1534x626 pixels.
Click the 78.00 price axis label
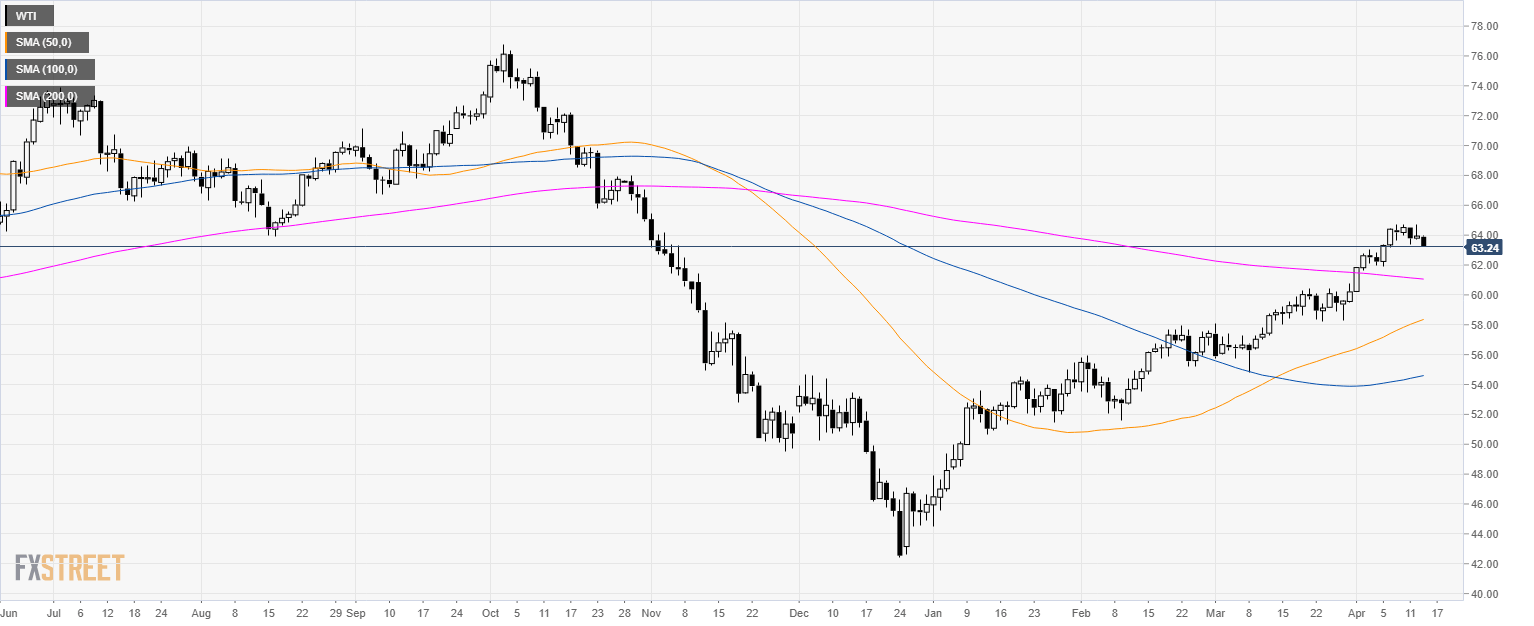click(1483, 26)
